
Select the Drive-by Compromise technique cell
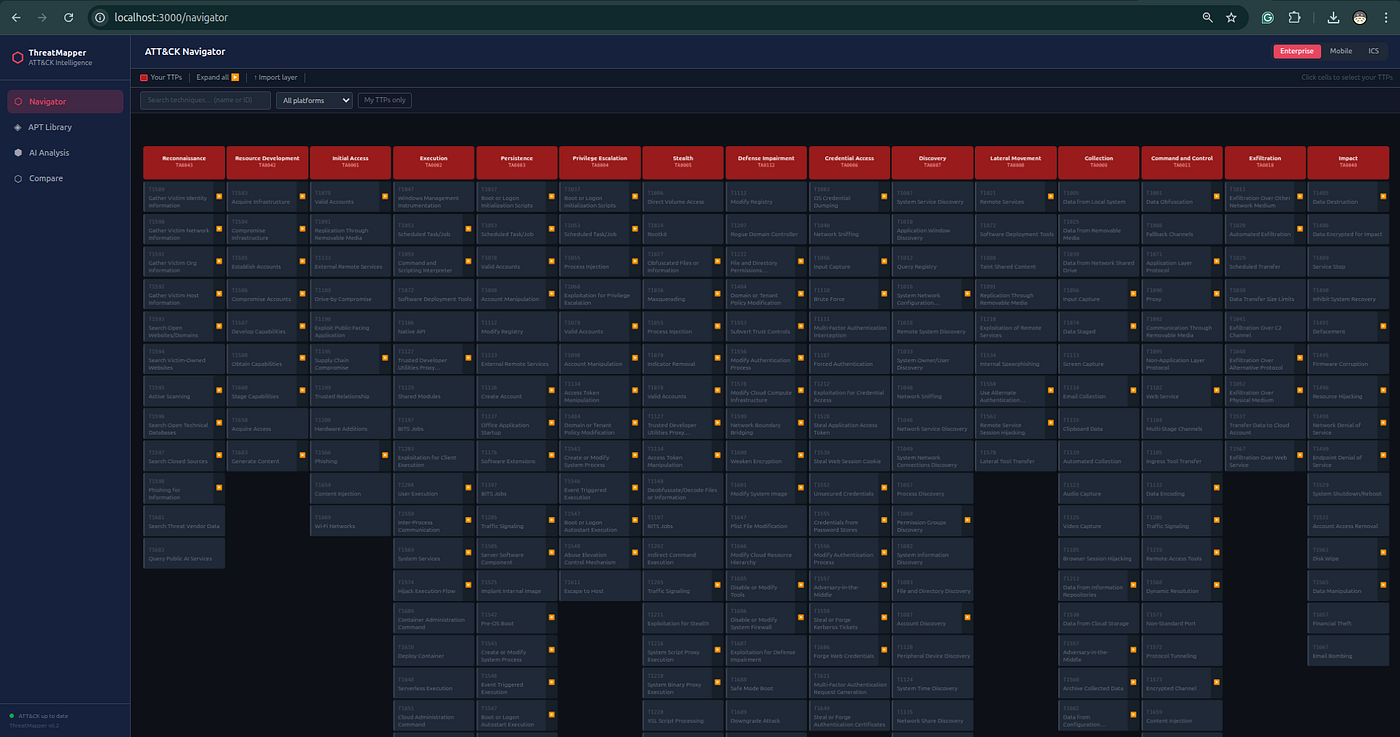pyautogui.click(x=350, y=294)
